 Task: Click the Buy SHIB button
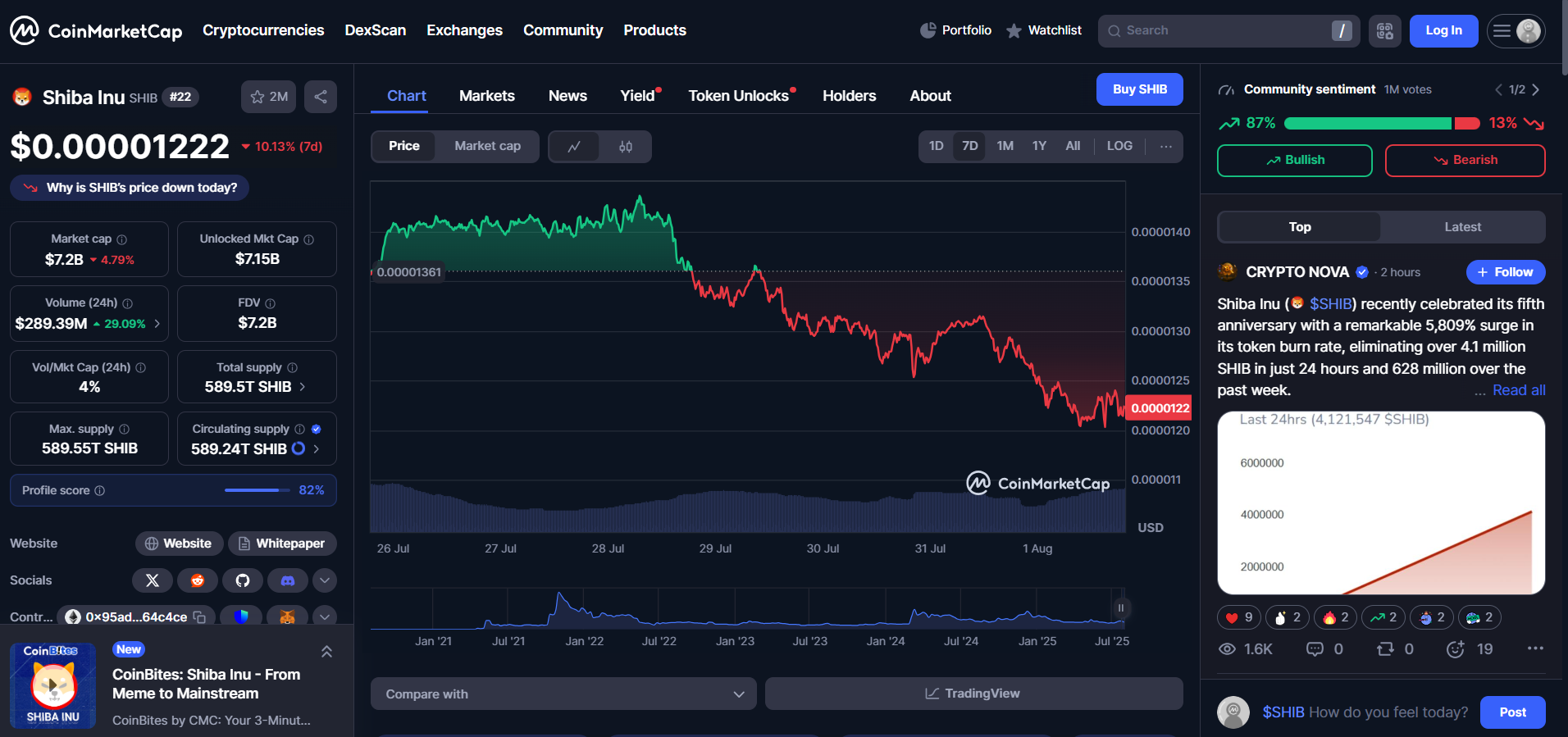pyautogui.click(x=1140, y=89)
